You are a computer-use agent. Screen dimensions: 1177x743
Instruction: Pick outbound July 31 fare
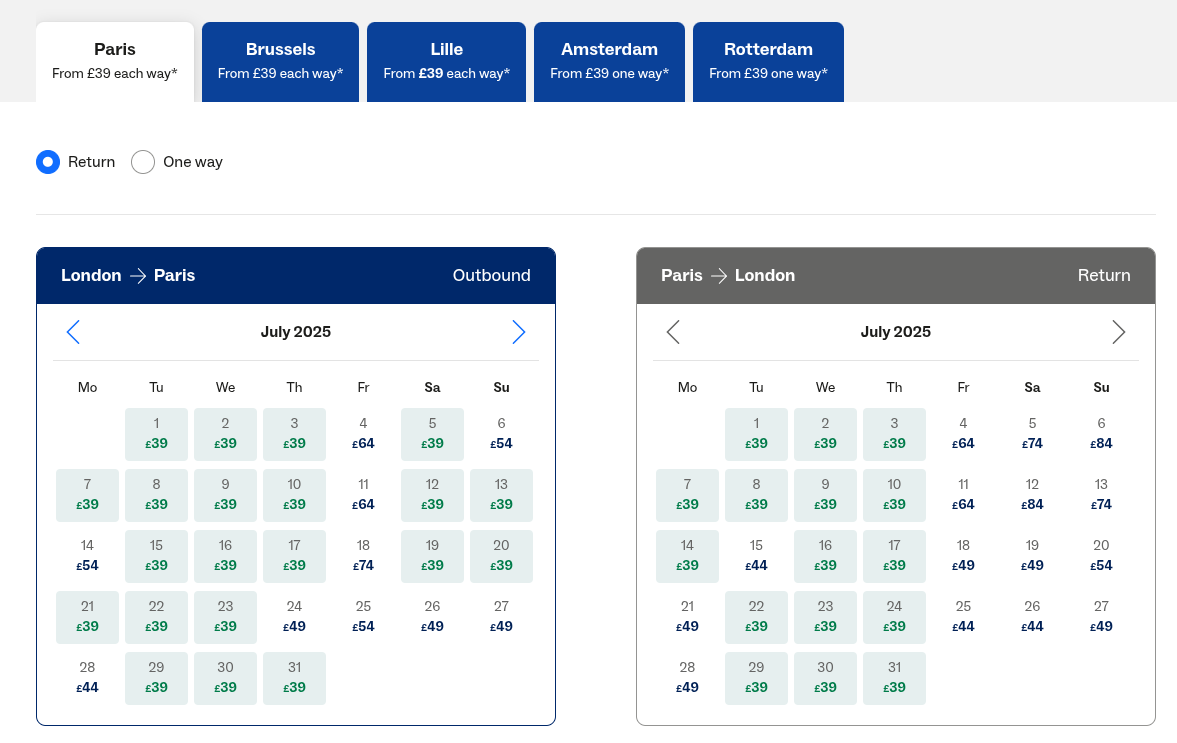click(x=294, y=678)
